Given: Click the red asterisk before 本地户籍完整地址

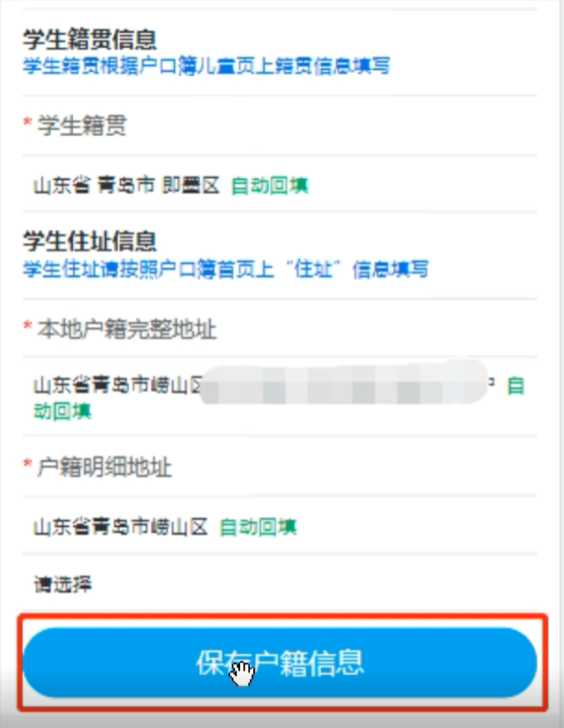Looking at the screenshot, I should (27, 326).
